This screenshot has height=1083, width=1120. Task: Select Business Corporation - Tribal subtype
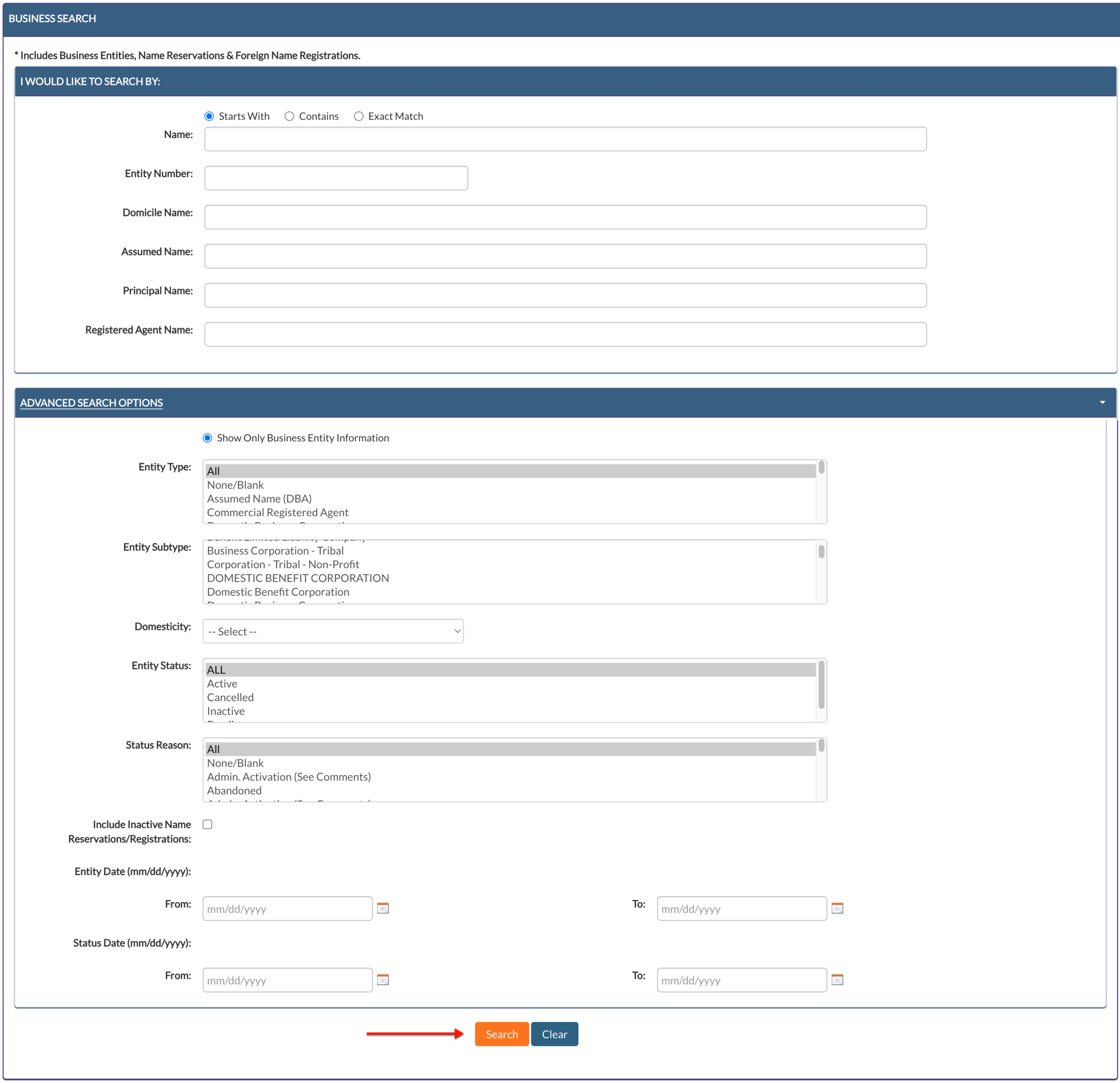point(510,551)
